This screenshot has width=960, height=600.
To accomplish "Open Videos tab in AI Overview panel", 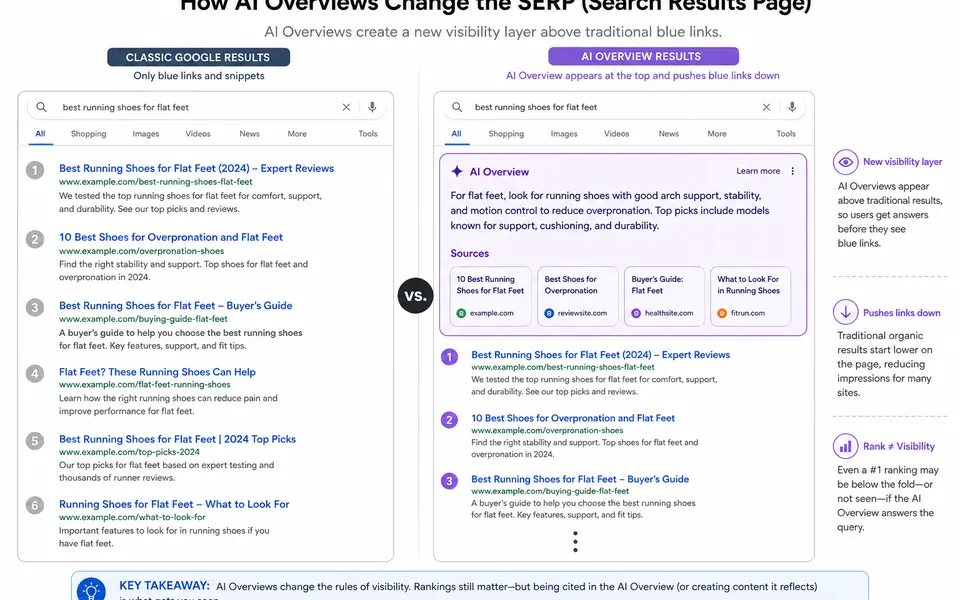I will pyautogui.click(x=617, y=133).
